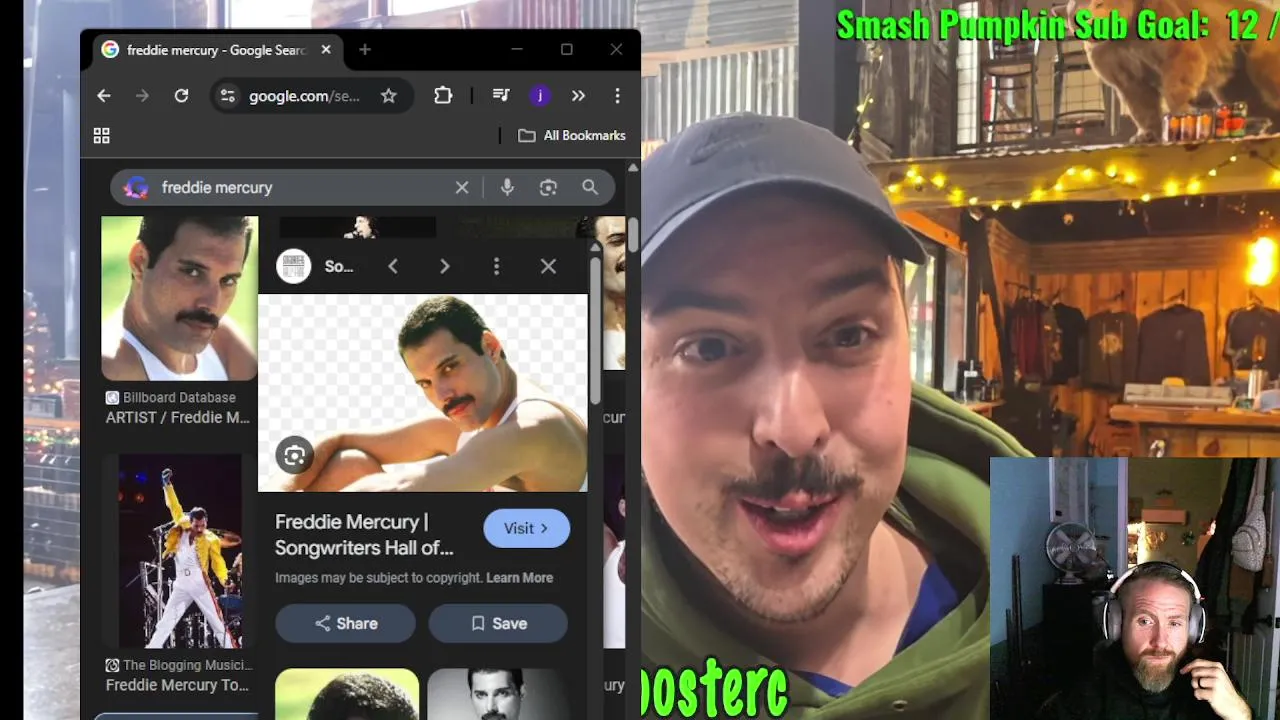Image resolution: width=1280 pixels, height=720 pixels.
Task: Click Lens icon on preview image
Action: click(x=294, y=456)
